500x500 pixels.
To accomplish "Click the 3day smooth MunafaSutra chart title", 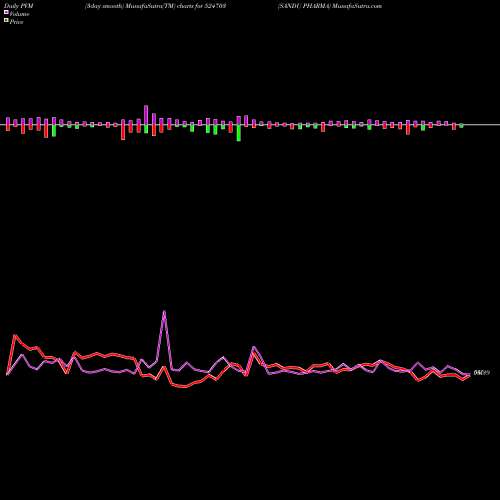I will click(156, 6).
